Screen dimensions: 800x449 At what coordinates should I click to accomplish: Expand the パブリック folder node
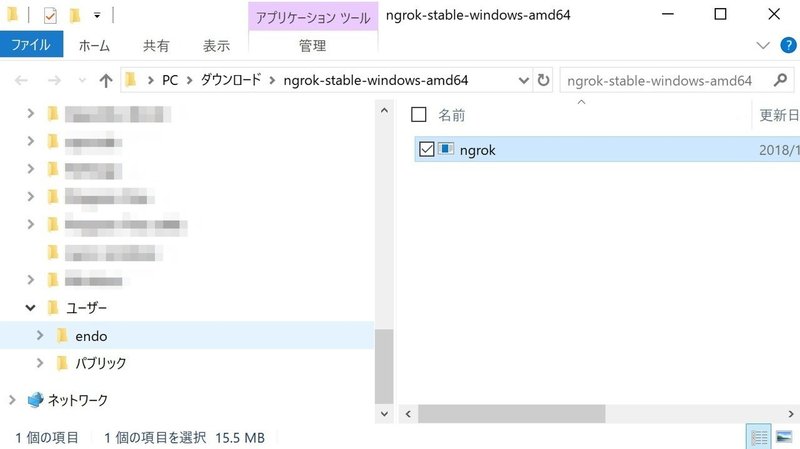coord(40,363)
